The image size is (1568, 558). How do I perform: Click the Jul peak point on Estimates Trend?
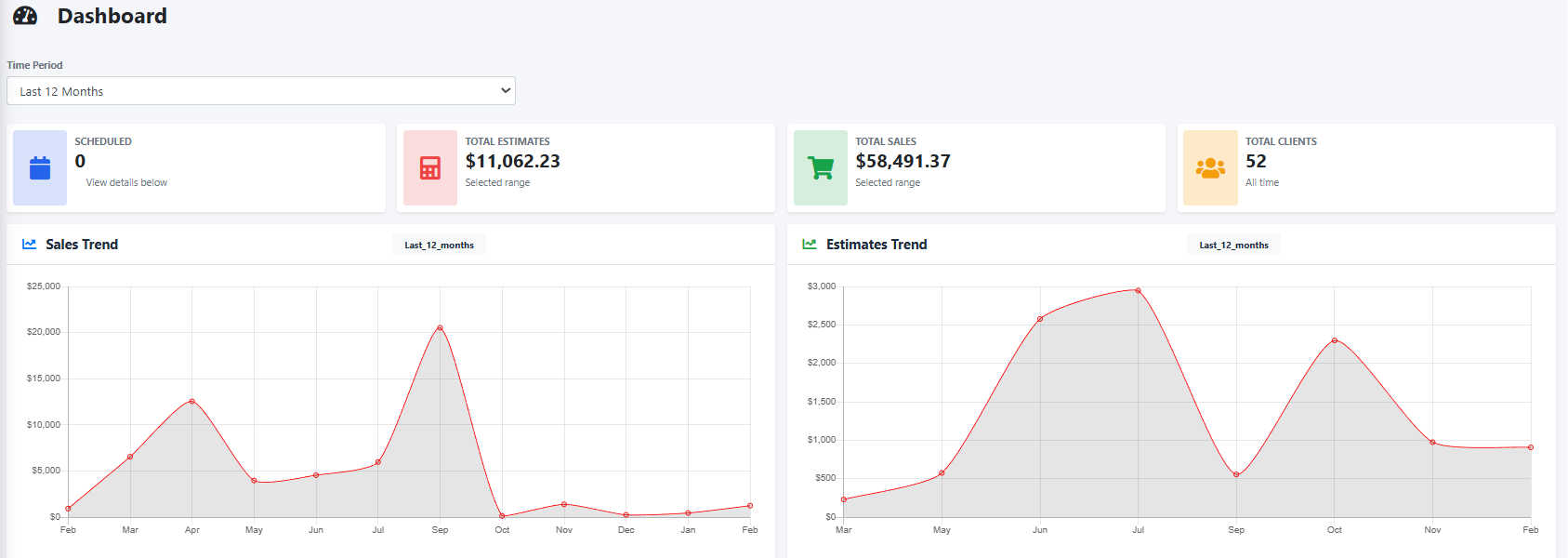click(x=1138, y=291)
